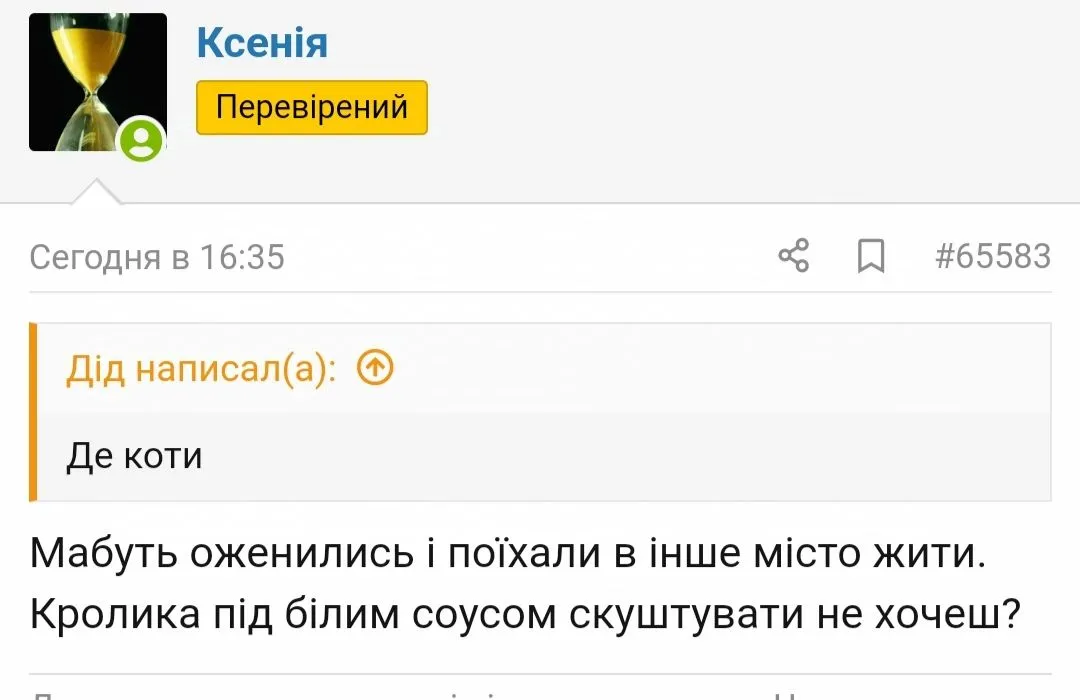Image resolution: width=1080 pixels, height=700 pixels.
Task: Click the quote author link Дід написал(а):
Action: pyautogui.click(x=201, y=370)
